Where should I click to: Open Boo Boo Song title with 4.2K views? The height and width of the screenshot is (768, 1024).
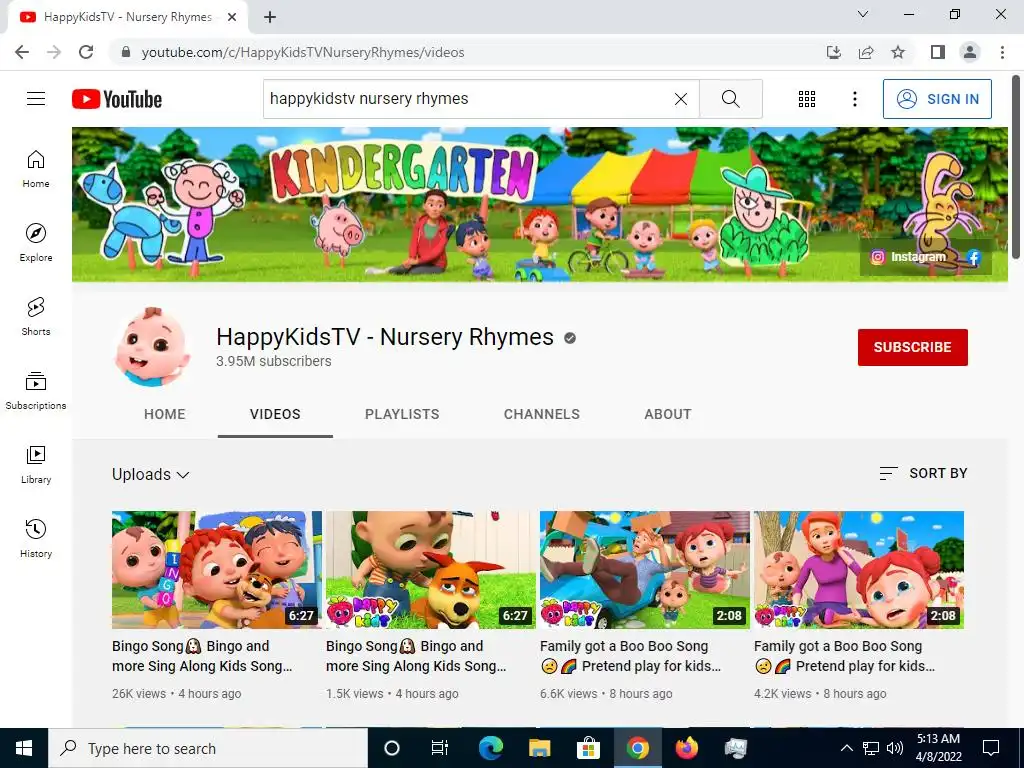pyautogui.click(x=844, y=656)
